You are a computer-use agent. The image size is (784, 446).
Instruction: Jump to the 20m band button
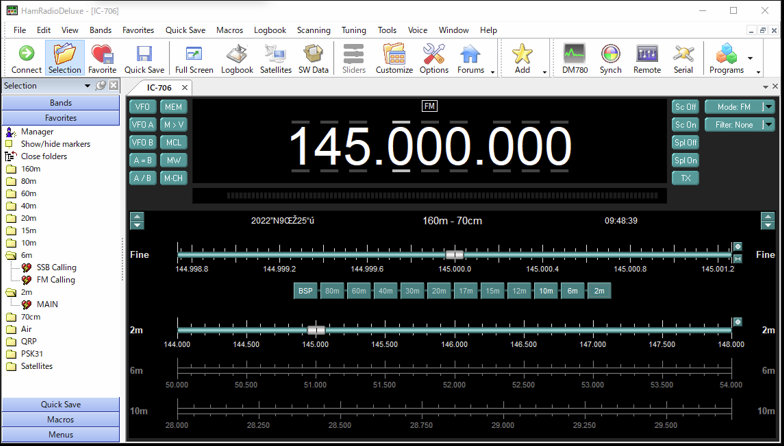tap(439, 291)
